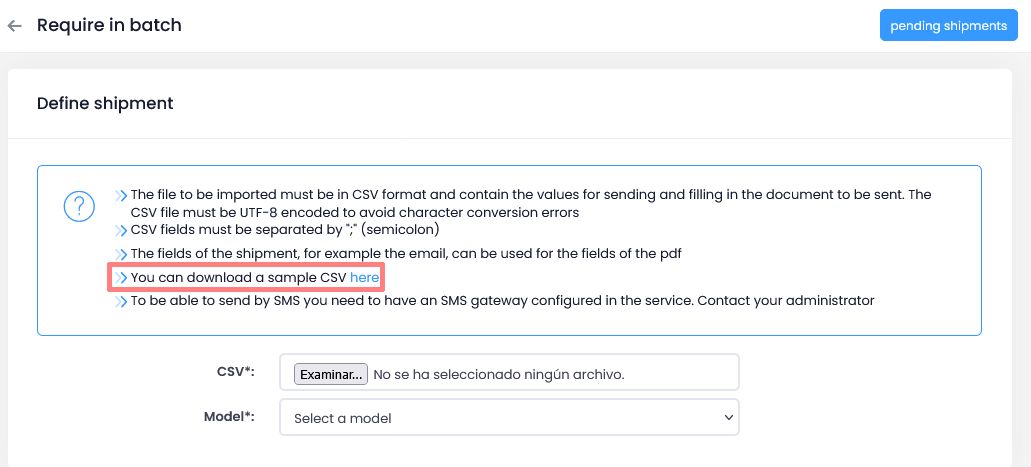Download the sample CSV via 'here' link
This screenshot has width=1031, height=467.
tap(364, 277)
